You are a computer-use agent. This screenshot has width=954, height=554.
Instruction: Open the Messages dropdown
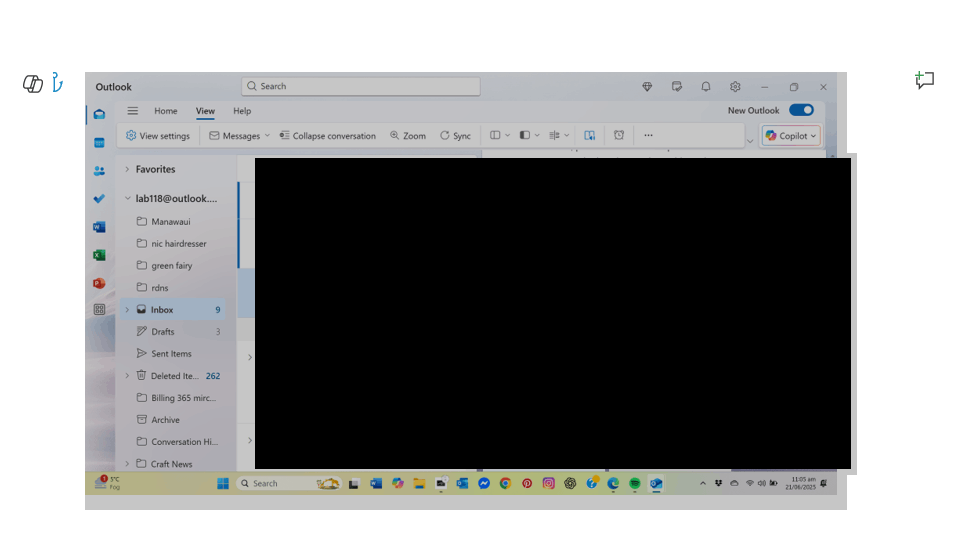coord(239,136)
